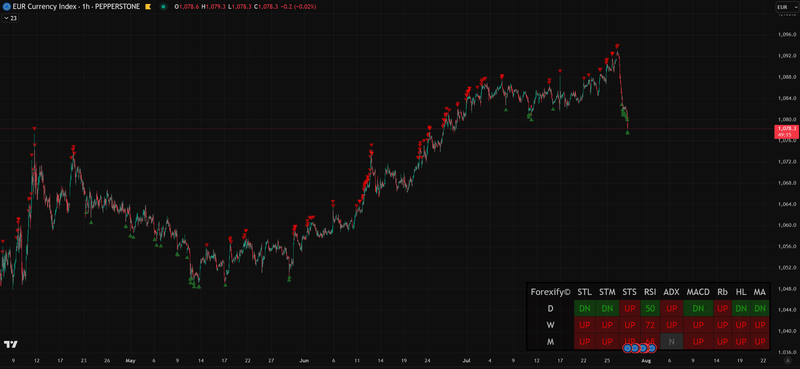Click the green DN cell under MACD
The image size is (800, 369).
click(698, 308)
